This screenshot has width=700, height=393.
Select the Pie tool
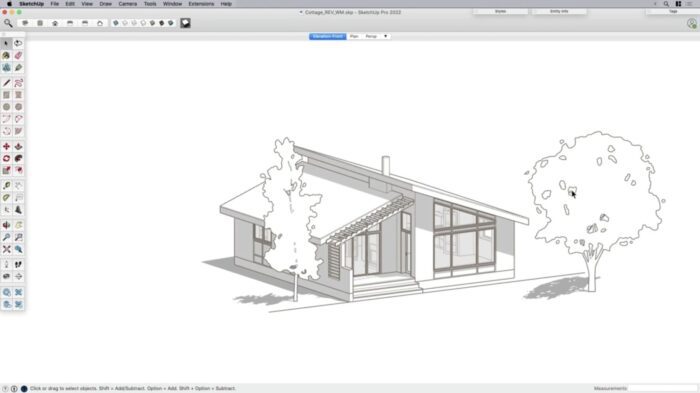pyautogui.click(x=18, y=131)
